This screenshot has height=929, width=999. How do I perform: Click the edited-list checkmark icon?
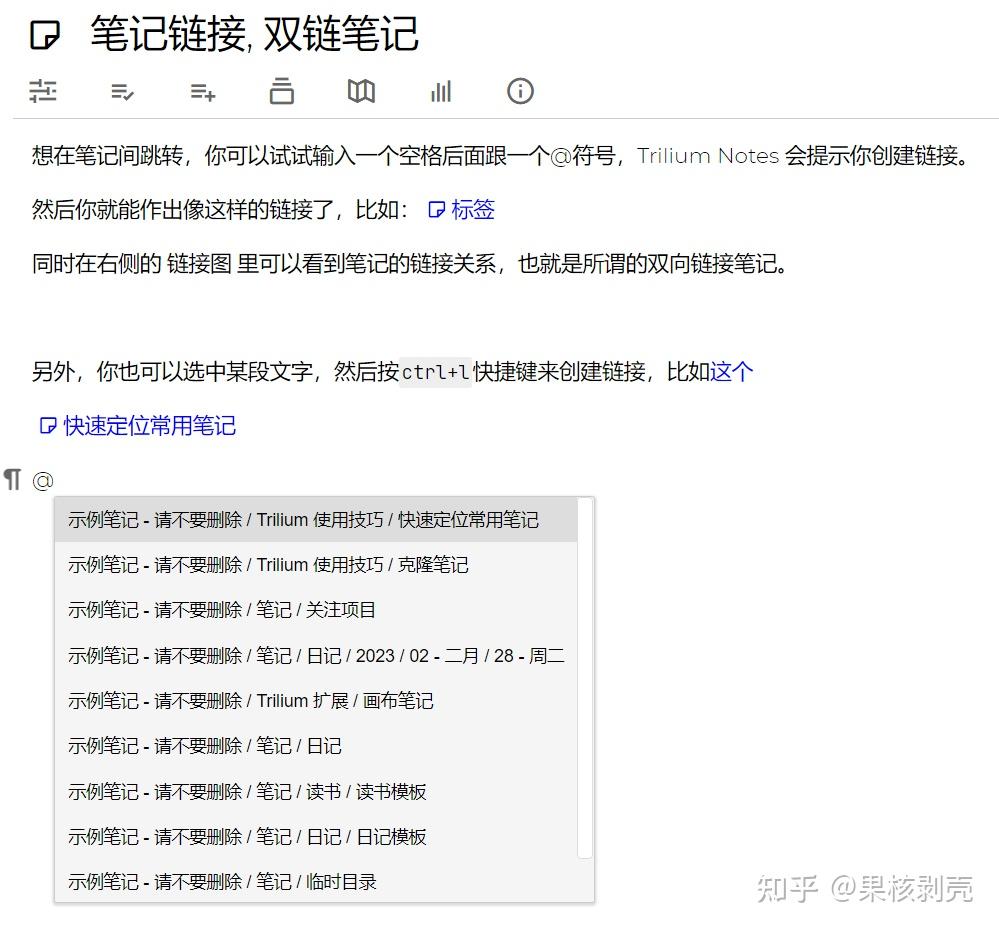click(x=122, y=91)
